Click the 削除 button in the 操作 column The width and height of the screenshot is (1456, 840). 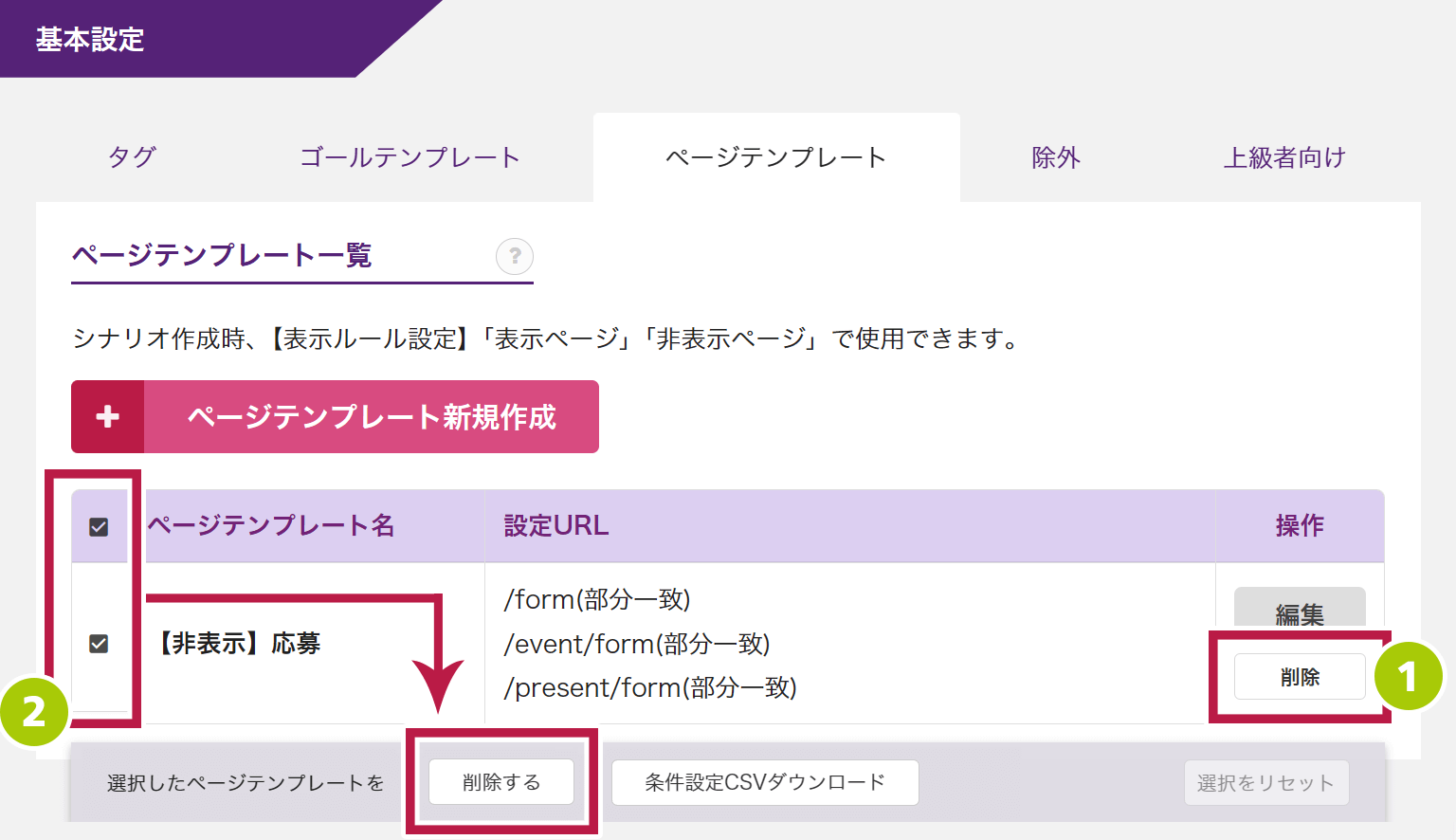[1300, 677]
